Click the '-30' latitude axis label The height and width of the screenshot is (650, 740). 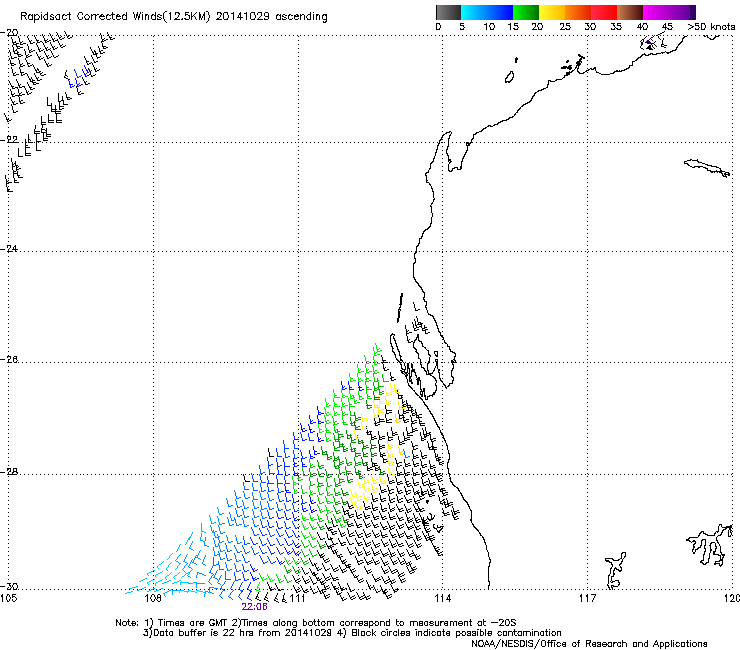pos(9,587)
